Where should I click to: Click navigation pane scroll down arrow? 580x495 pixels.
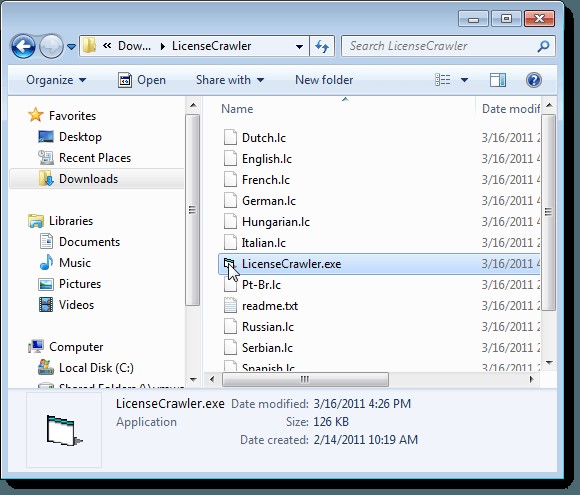tap(193, 379)
